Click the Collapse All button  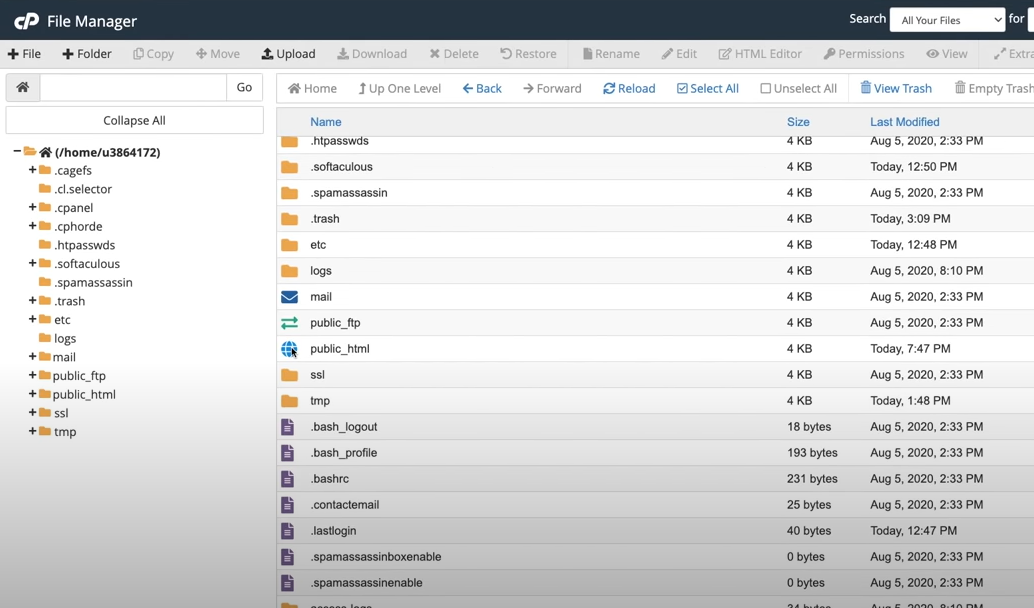pos(133,120)
